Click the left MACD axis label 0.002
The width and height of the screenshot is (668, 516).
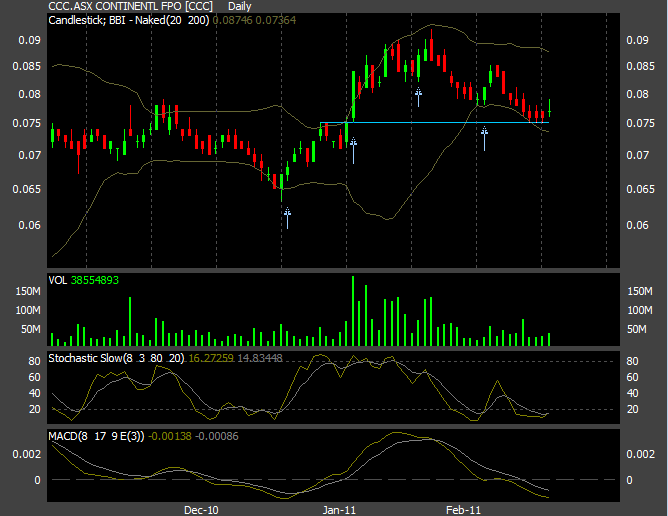[26, 454]
